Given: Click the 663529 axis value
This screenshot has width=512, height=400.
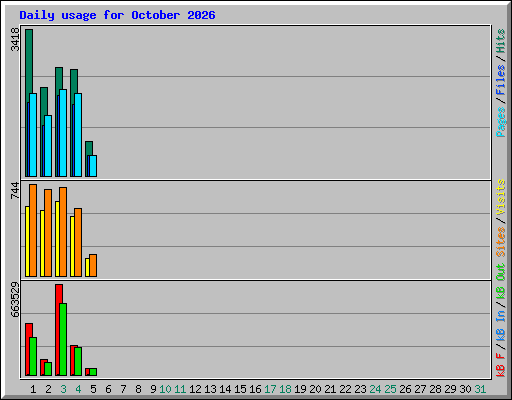Looking at the screenshot, I should (15, 299).
